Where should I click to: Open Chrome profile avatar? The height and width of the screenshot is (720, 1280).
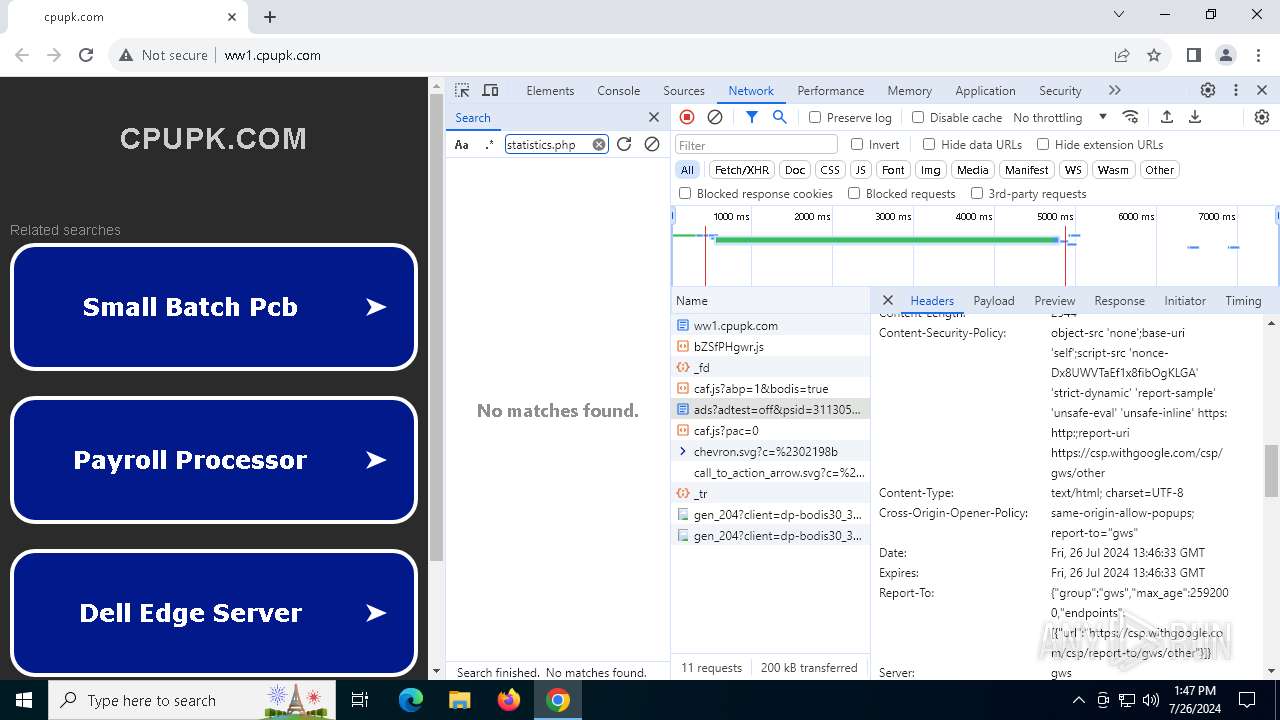pyautogui.click(x=1226, y=55)
